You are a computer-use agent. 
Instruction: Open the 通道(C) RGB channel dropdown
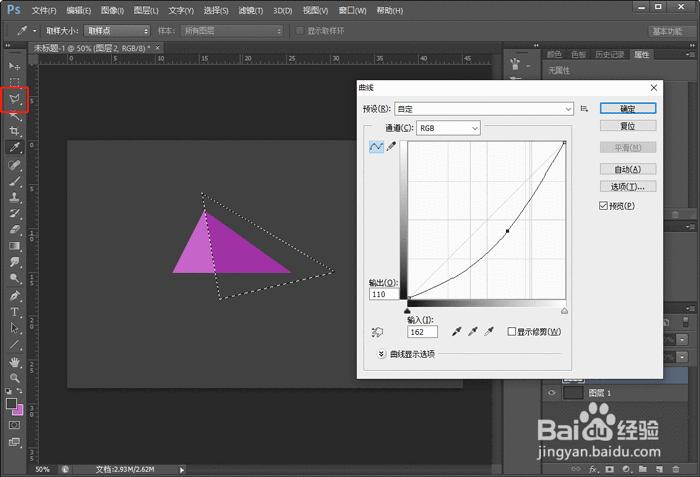(x=448, y=128)
